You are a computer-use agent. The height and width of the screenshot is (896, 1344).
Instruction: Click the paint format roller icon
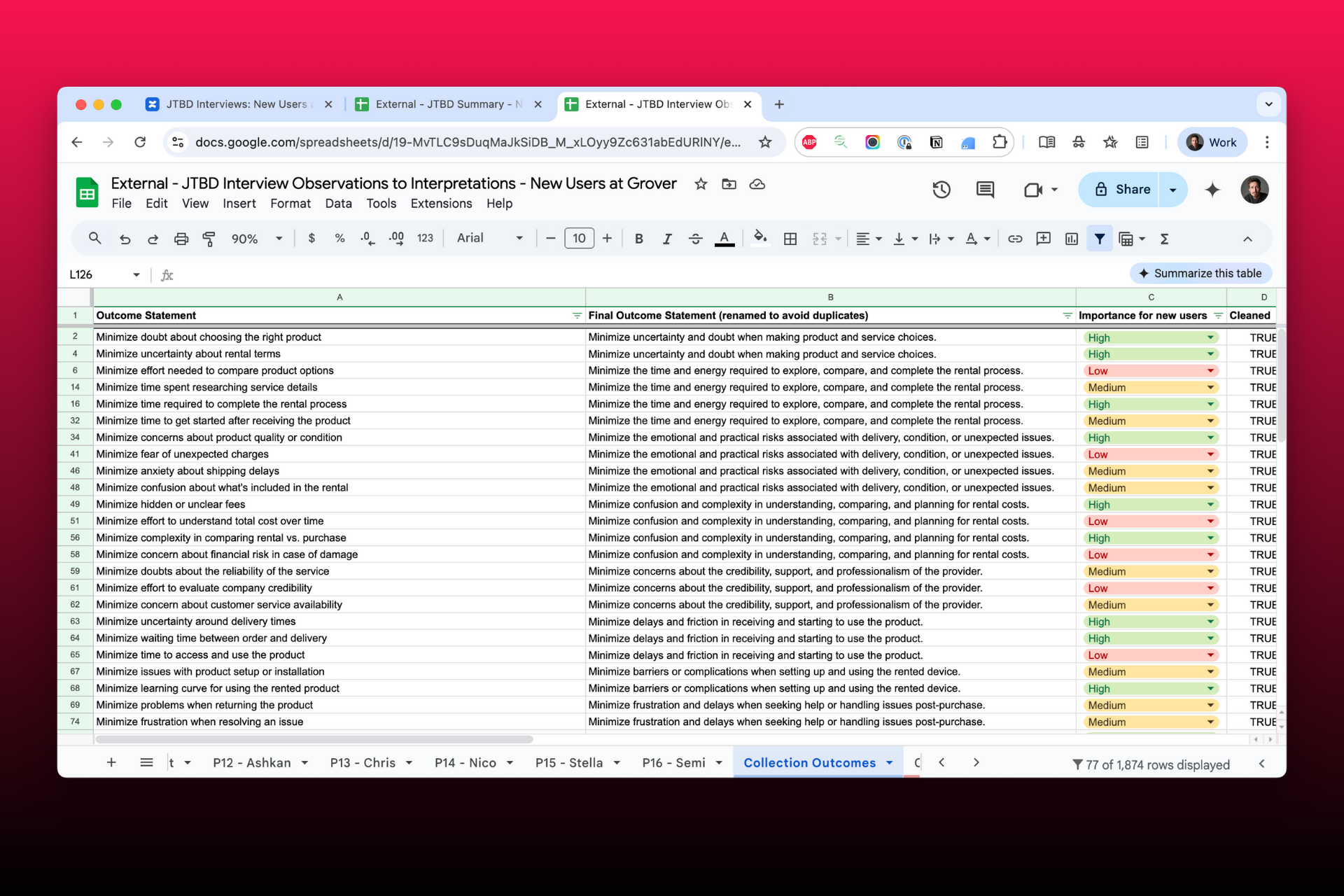coord(209,239)
